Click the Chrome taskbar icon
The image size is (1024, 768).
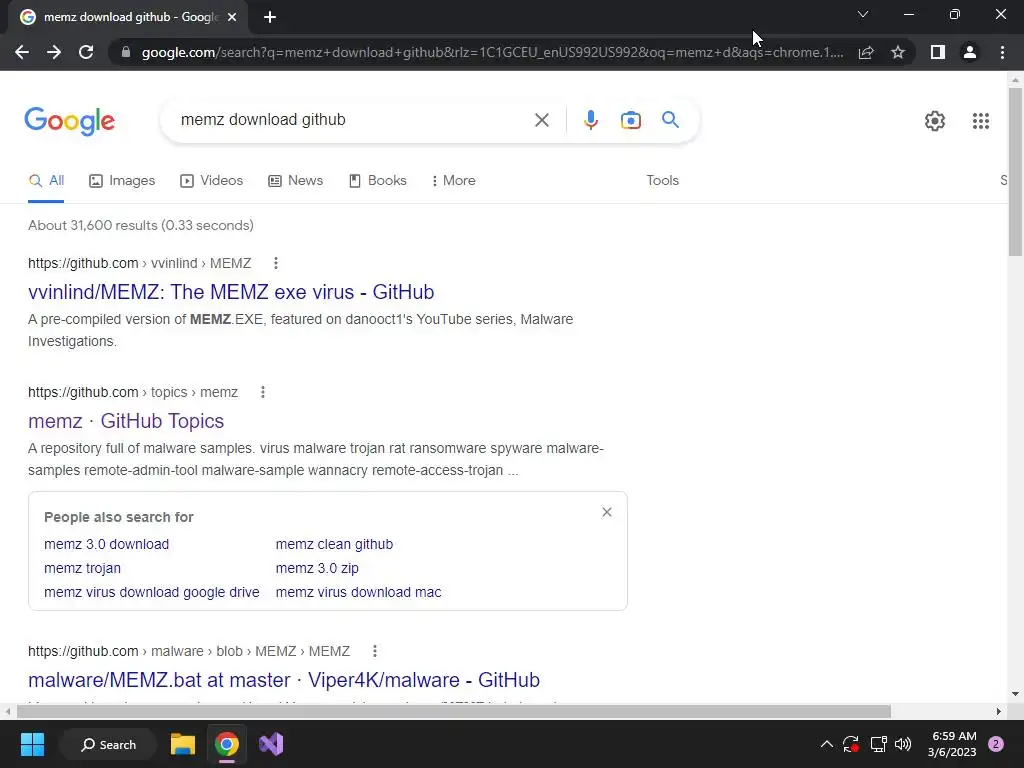[227, 744]
